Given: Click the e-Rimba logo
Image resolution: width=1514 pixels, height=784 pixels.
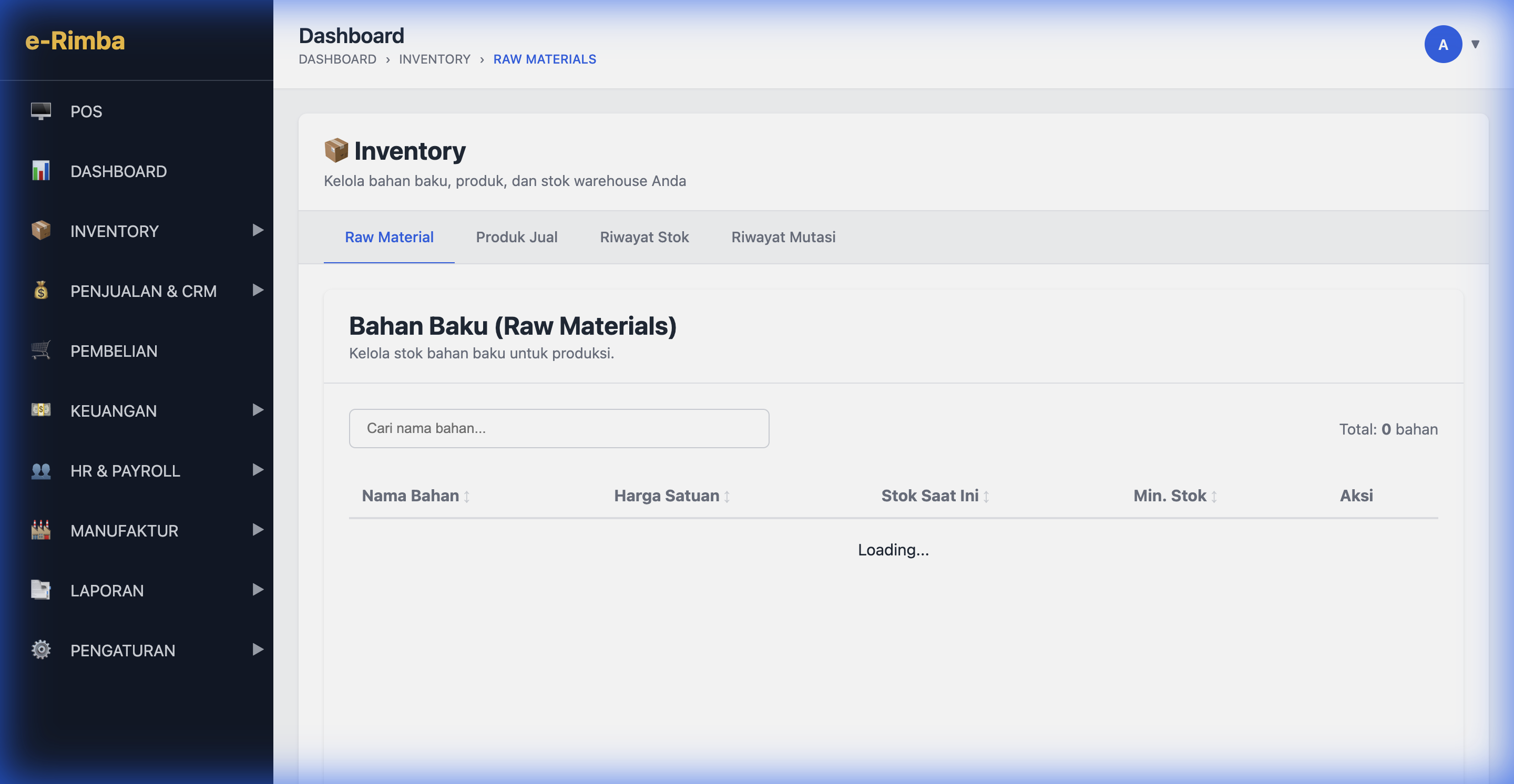Looking at the screenshot, I should (75, 41).
